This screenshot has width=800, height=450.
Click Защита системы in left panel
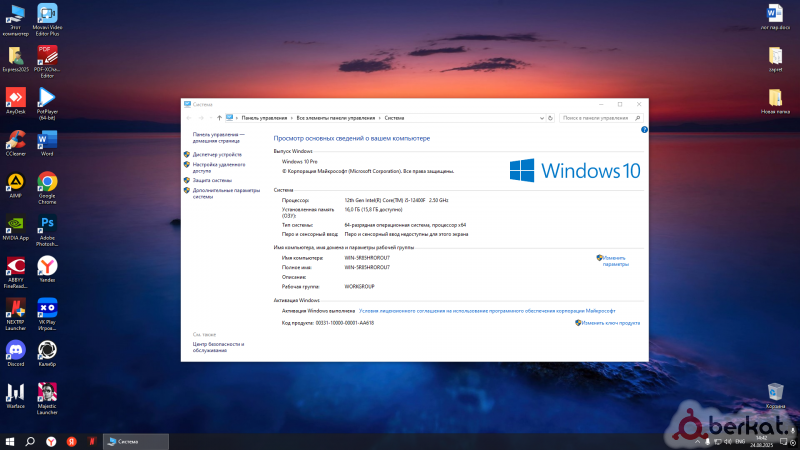(212, 181)
